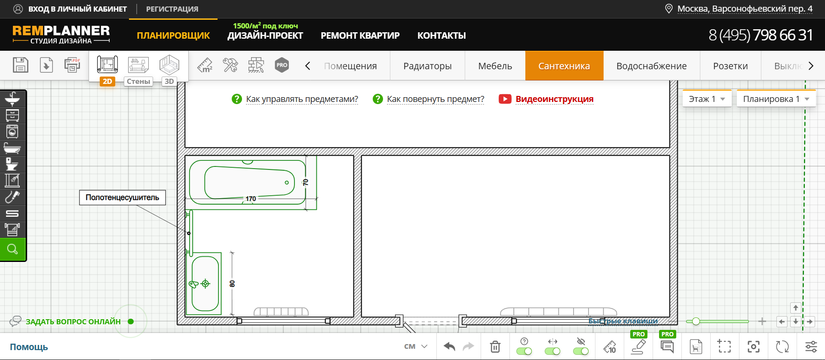Select the bathtub category icon
Screen dimensions: 825x360
coord(12,148)
